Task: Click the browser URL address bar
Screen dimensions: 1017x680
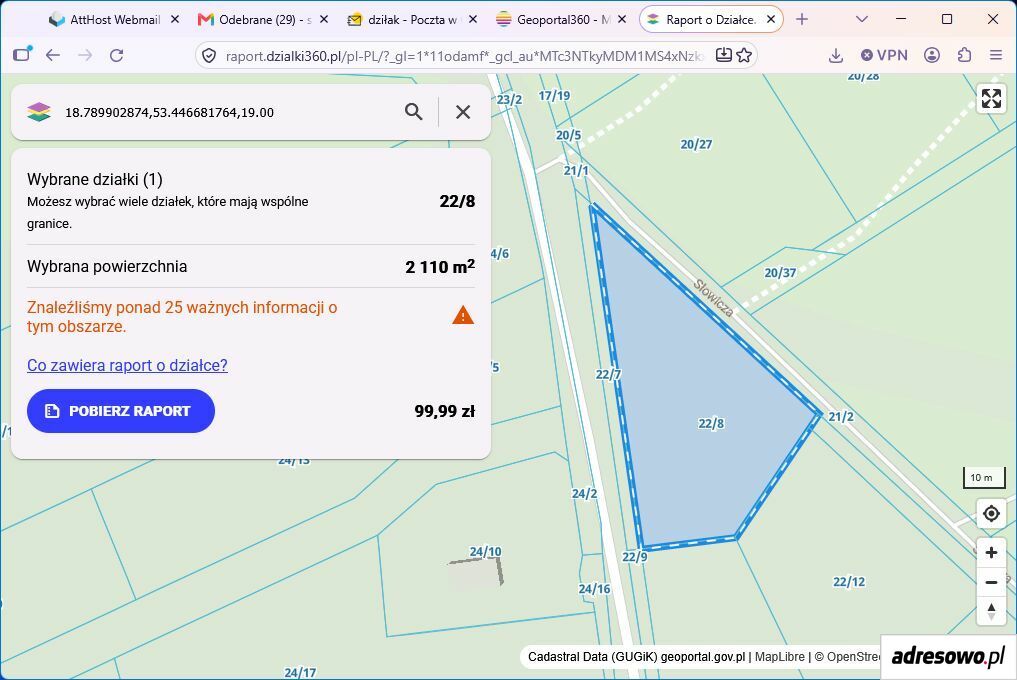Action: coord(464,56)
